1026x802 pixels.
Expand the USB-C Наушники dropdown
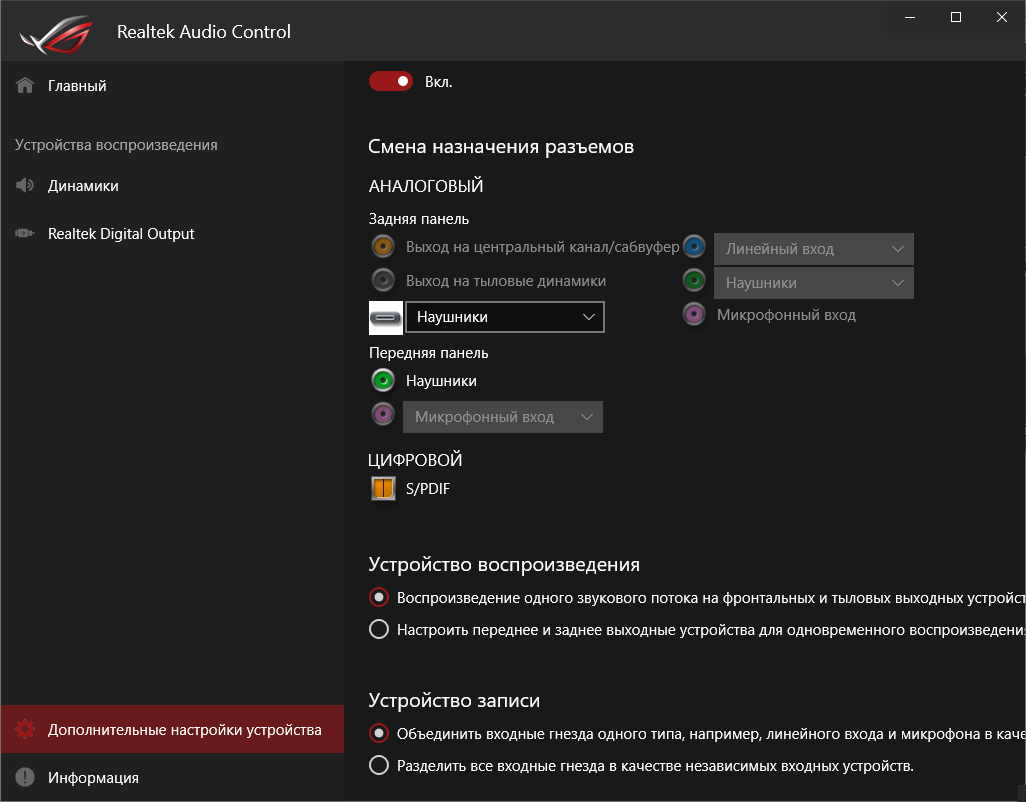505,317
